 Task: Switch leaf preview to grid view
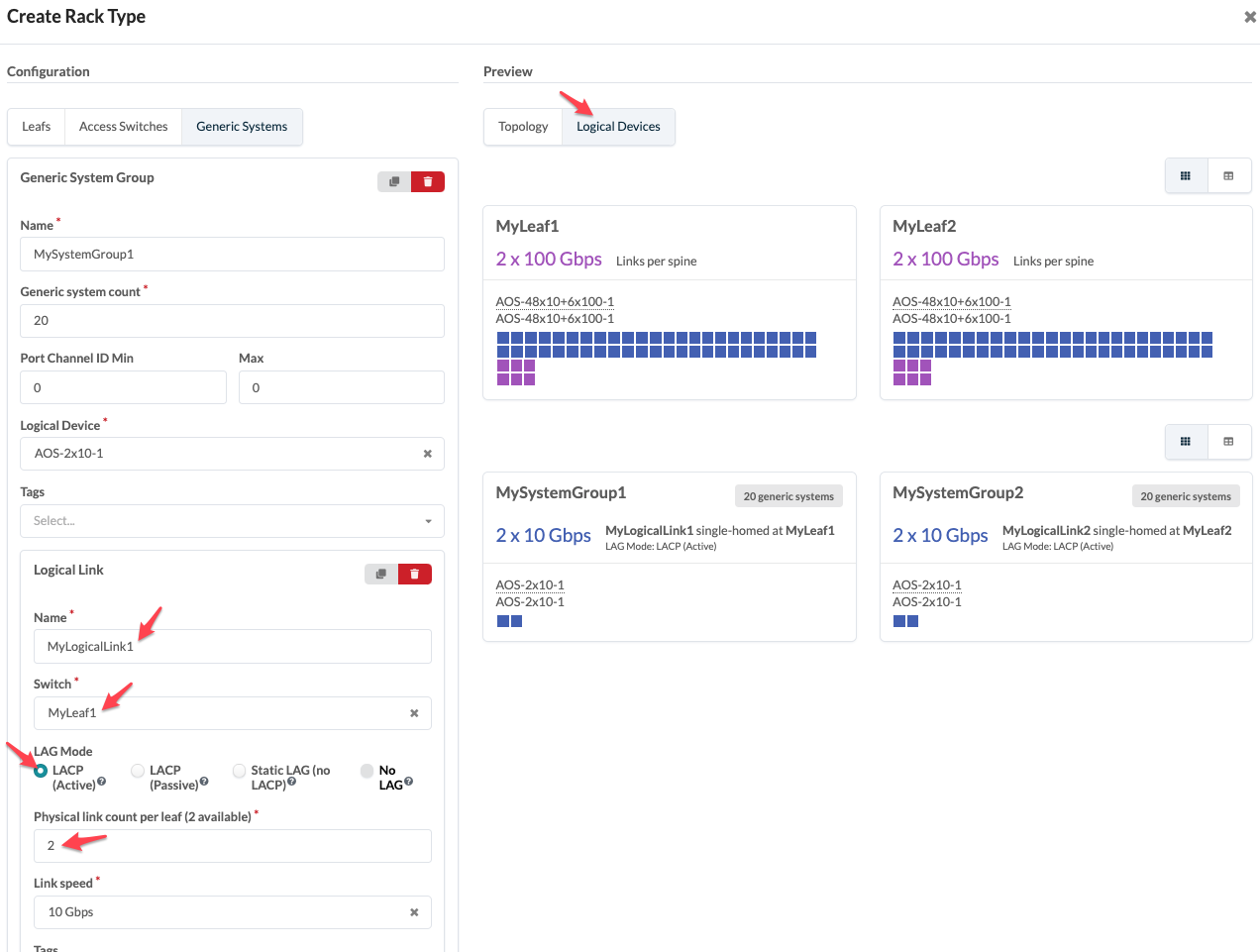click(1186, 175)
